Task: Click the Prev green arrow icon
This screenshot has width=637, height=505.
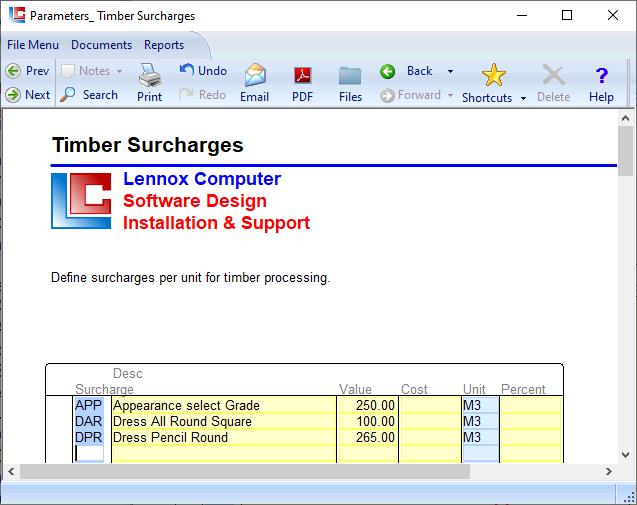Action: click(x=13, y=71)
